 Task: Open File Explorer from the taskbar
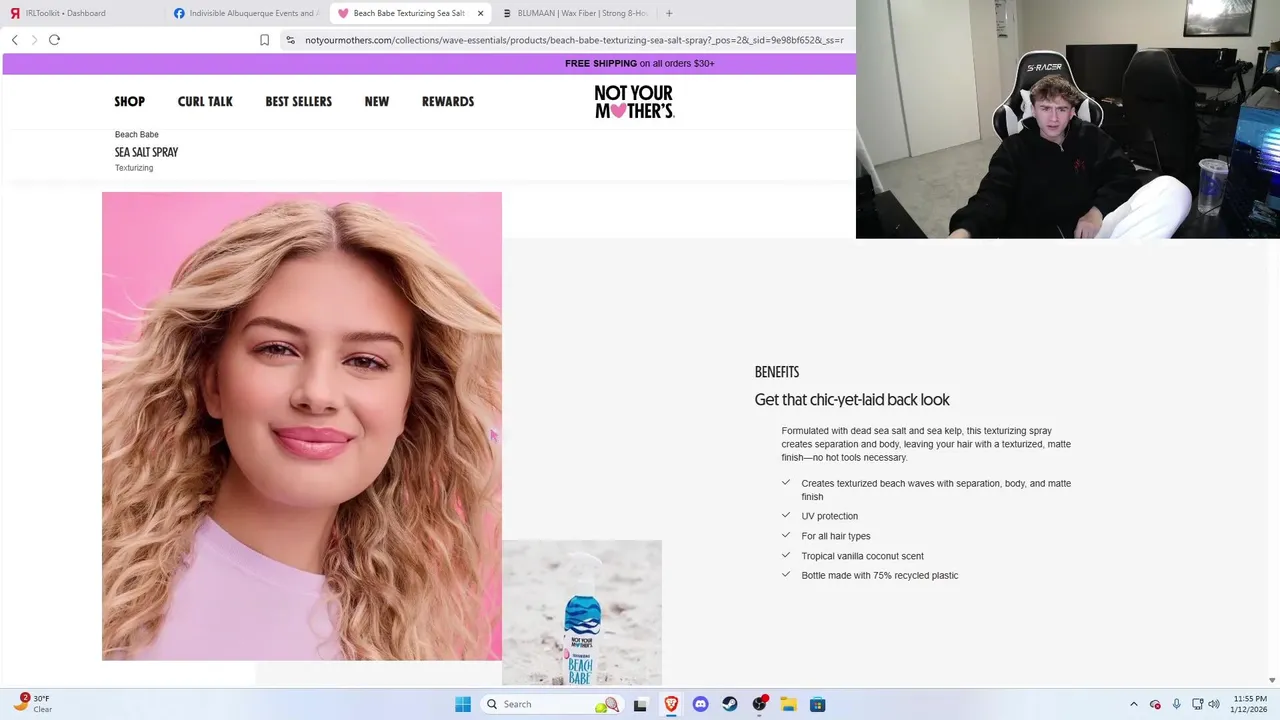[x=788, y=704]
